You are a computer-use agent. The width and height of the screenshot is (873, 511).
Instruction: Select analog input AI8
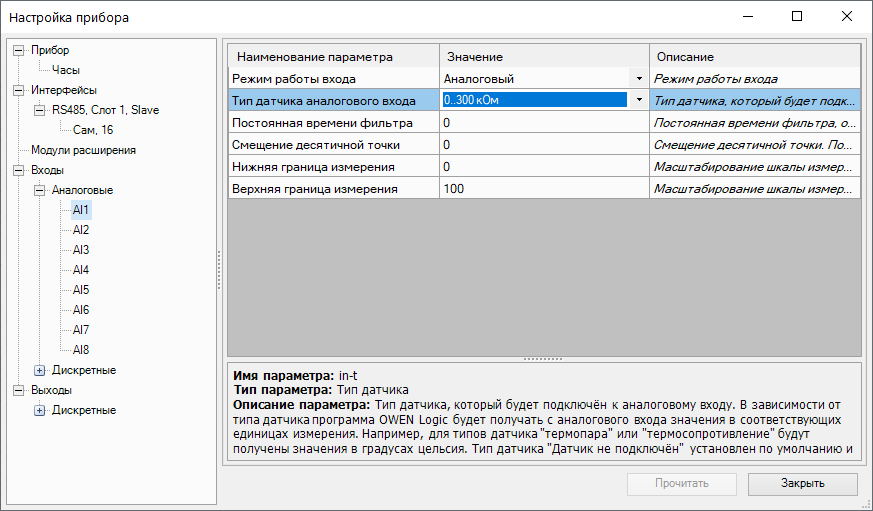[81, 350]
